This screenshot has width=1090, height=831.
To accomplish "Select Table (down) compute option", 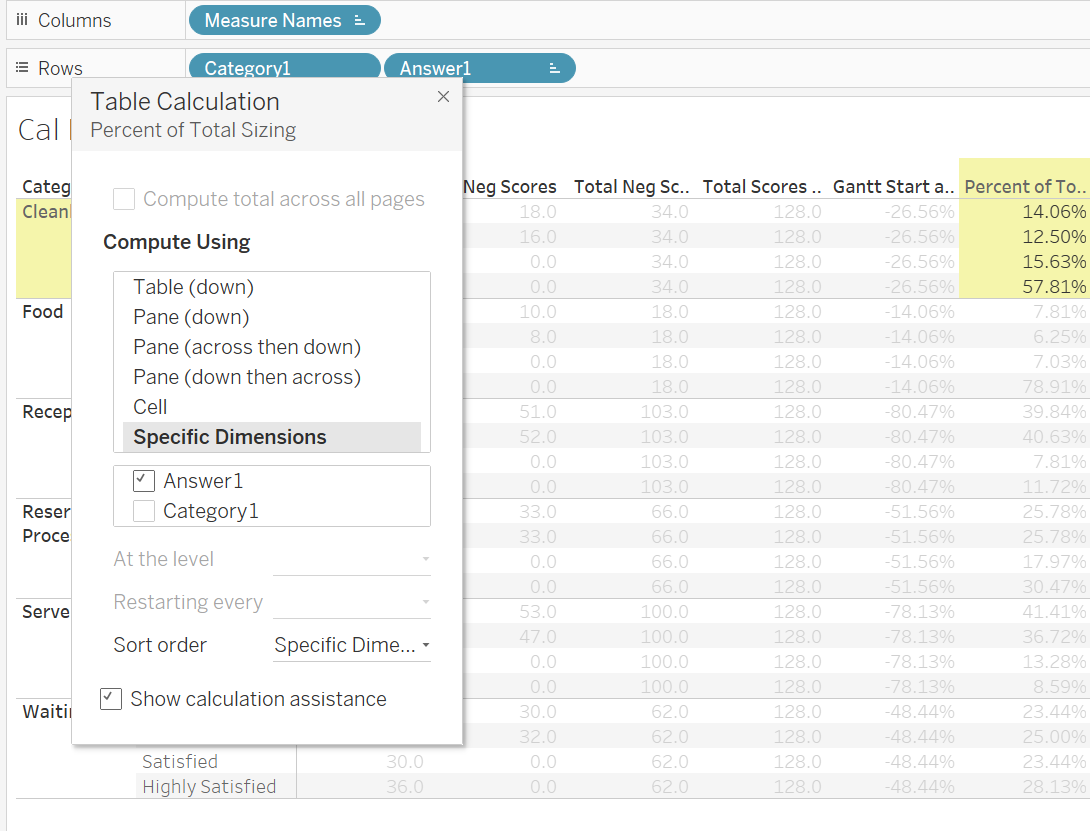I will pos(191,287).
